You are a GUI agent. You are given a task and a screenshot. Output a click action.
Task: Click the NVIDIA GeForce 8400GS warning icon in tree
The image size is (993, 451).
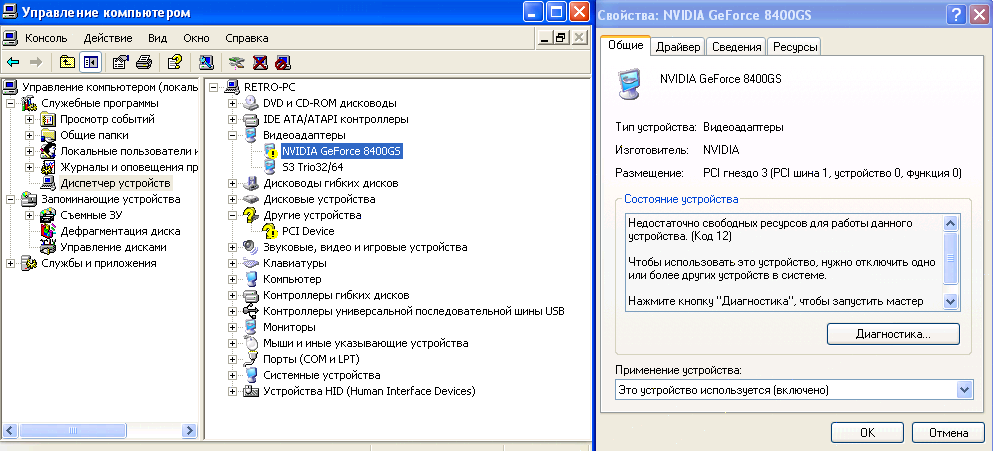[x=270, y=151]
